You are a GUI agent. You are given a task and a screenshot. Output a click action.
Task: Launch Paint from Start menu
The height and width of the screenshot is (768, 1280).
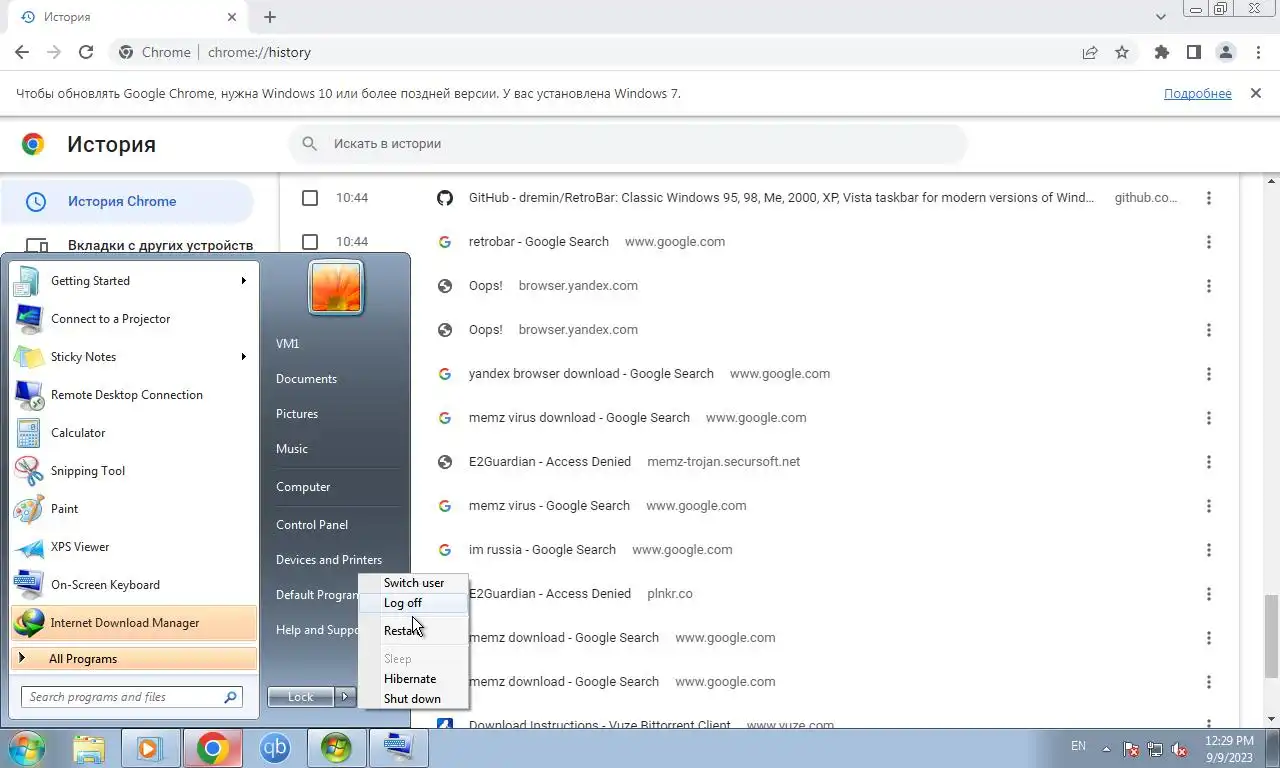(x=134, y=509)
